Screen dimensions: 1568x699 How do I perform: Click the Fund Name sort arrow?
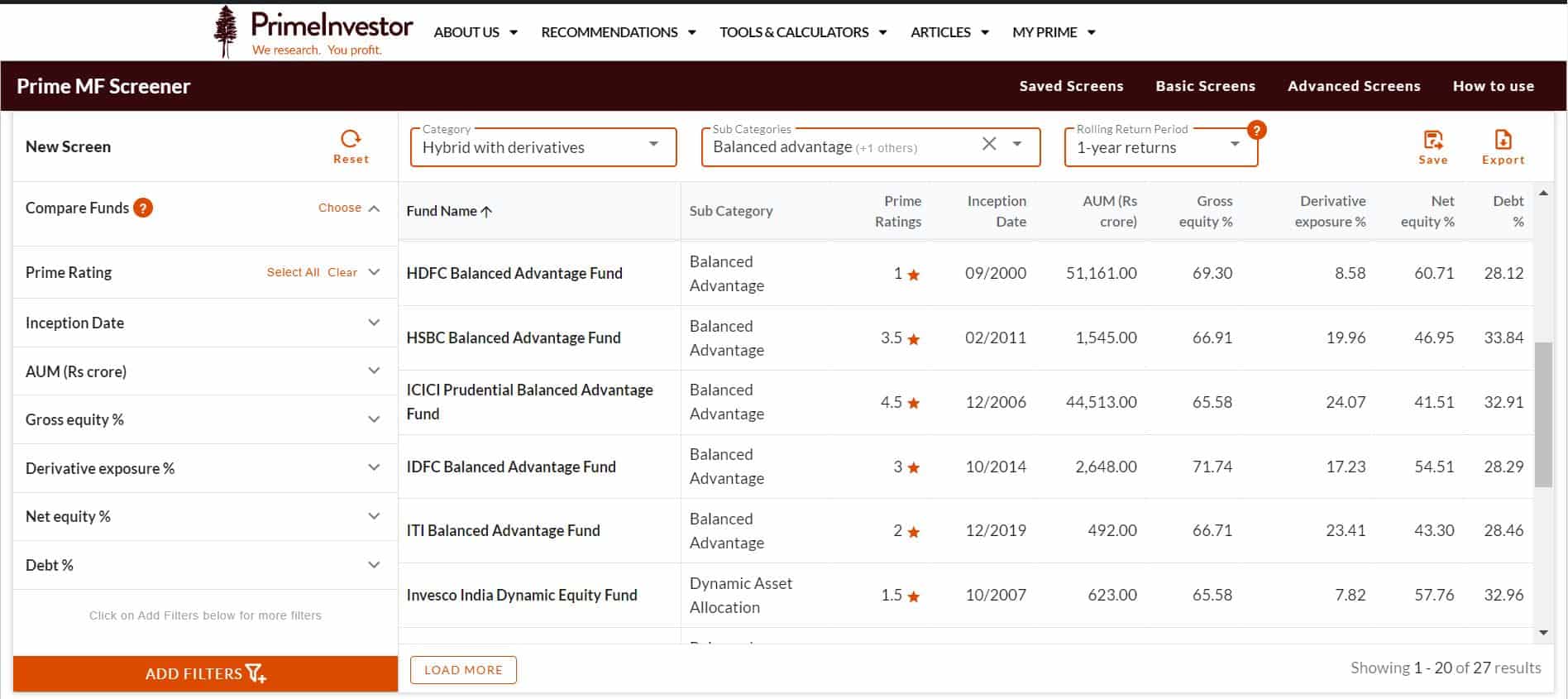point(486,212)
